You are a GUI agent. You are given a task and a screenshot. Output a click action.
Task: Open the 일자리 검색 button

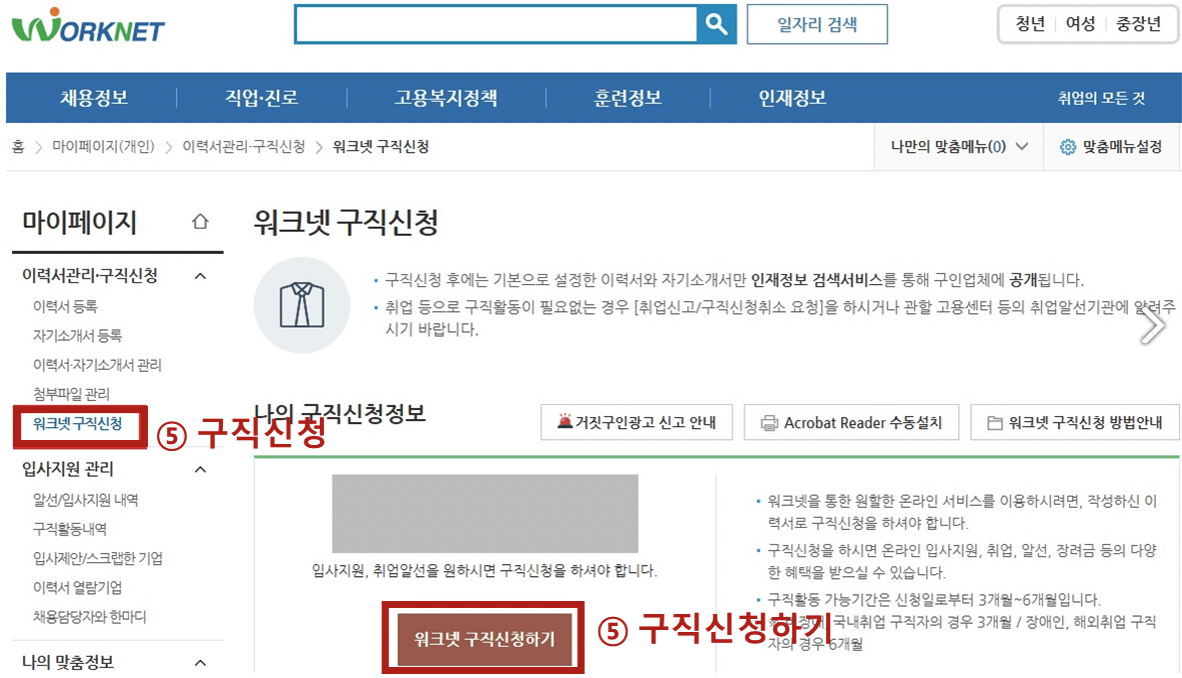[817, 24]
